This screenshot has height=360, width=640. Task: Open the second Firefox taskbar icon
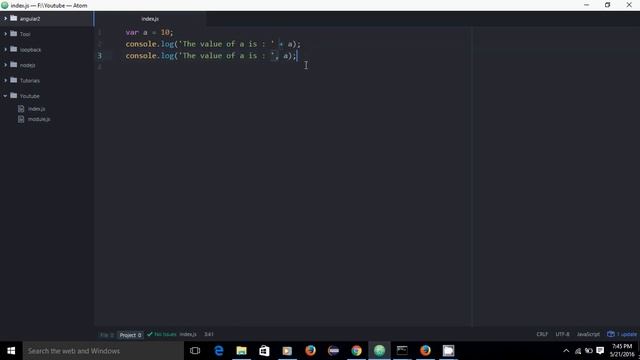point(425,351)
